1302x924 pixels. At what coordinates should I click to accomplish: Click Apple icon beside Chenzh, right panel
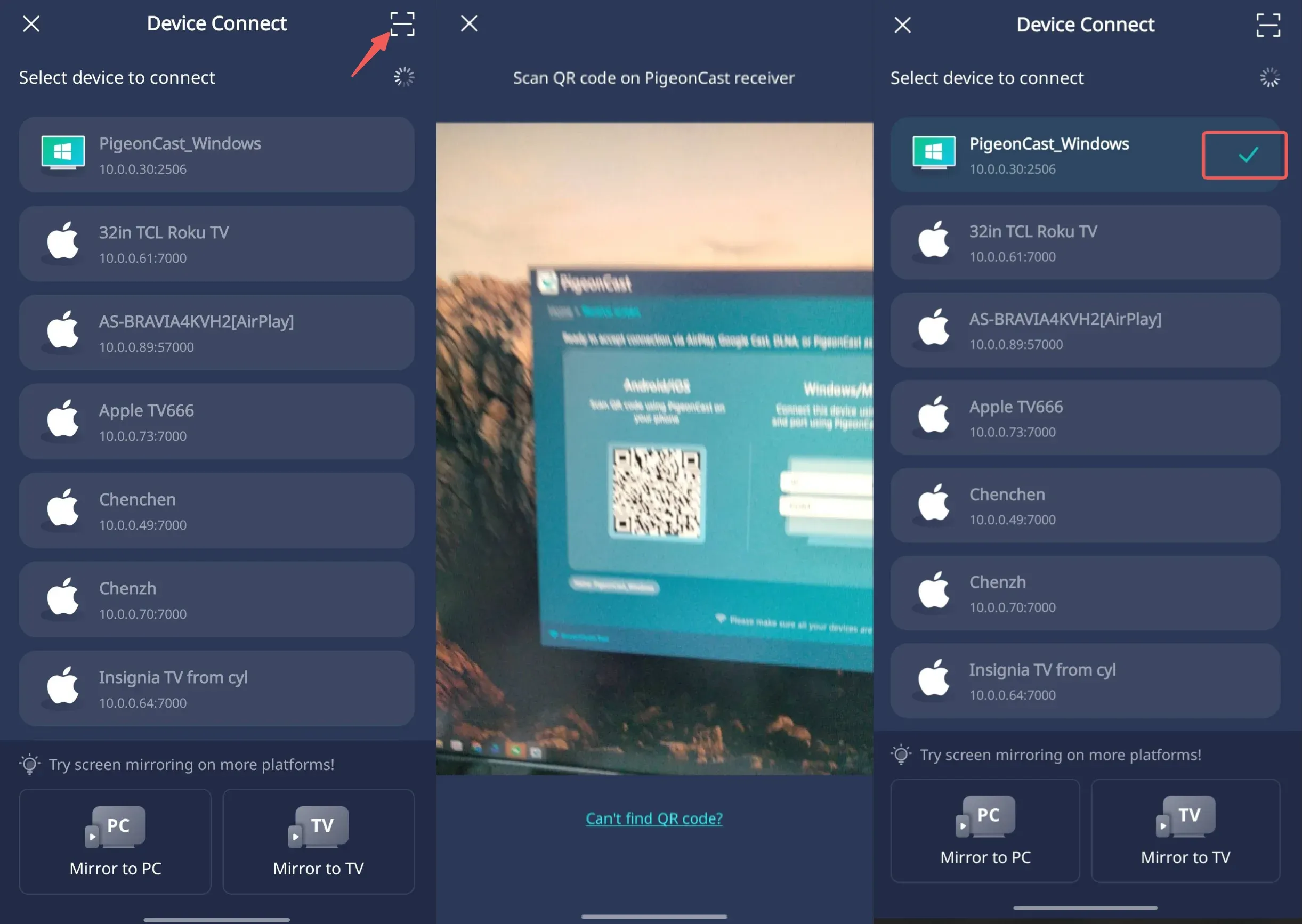point(934,590)
